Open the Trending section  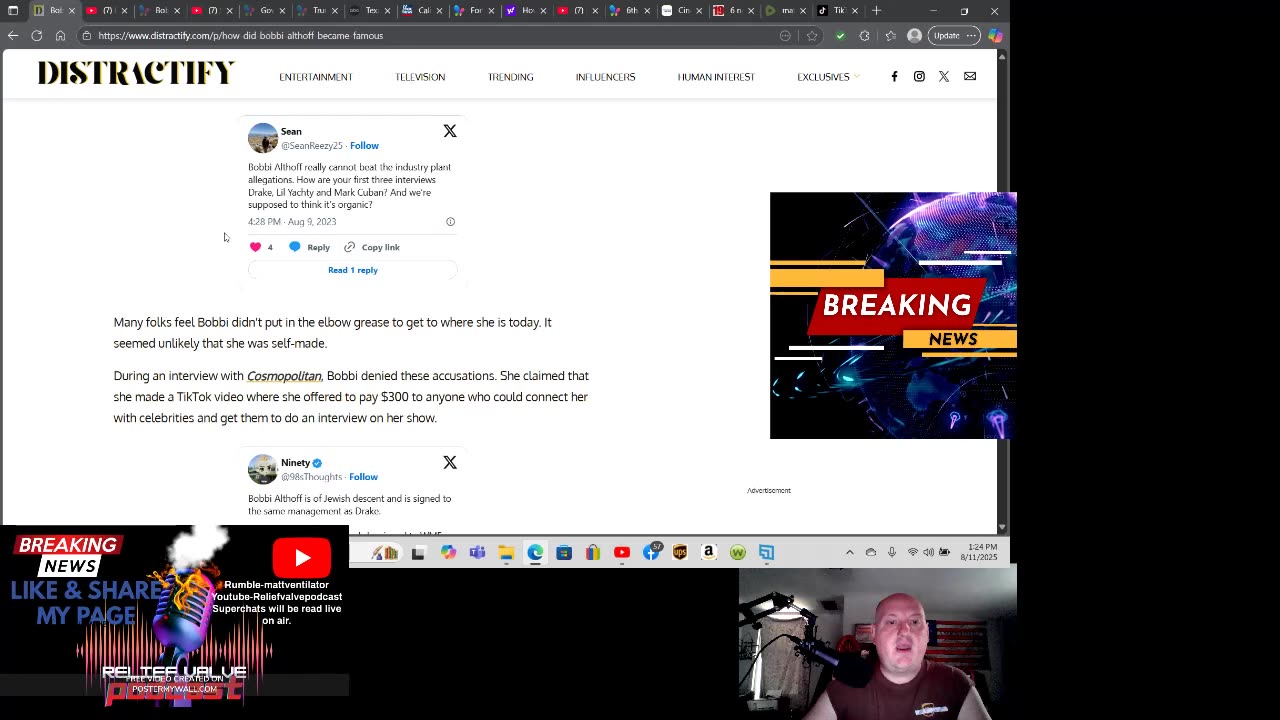(511, 77)
